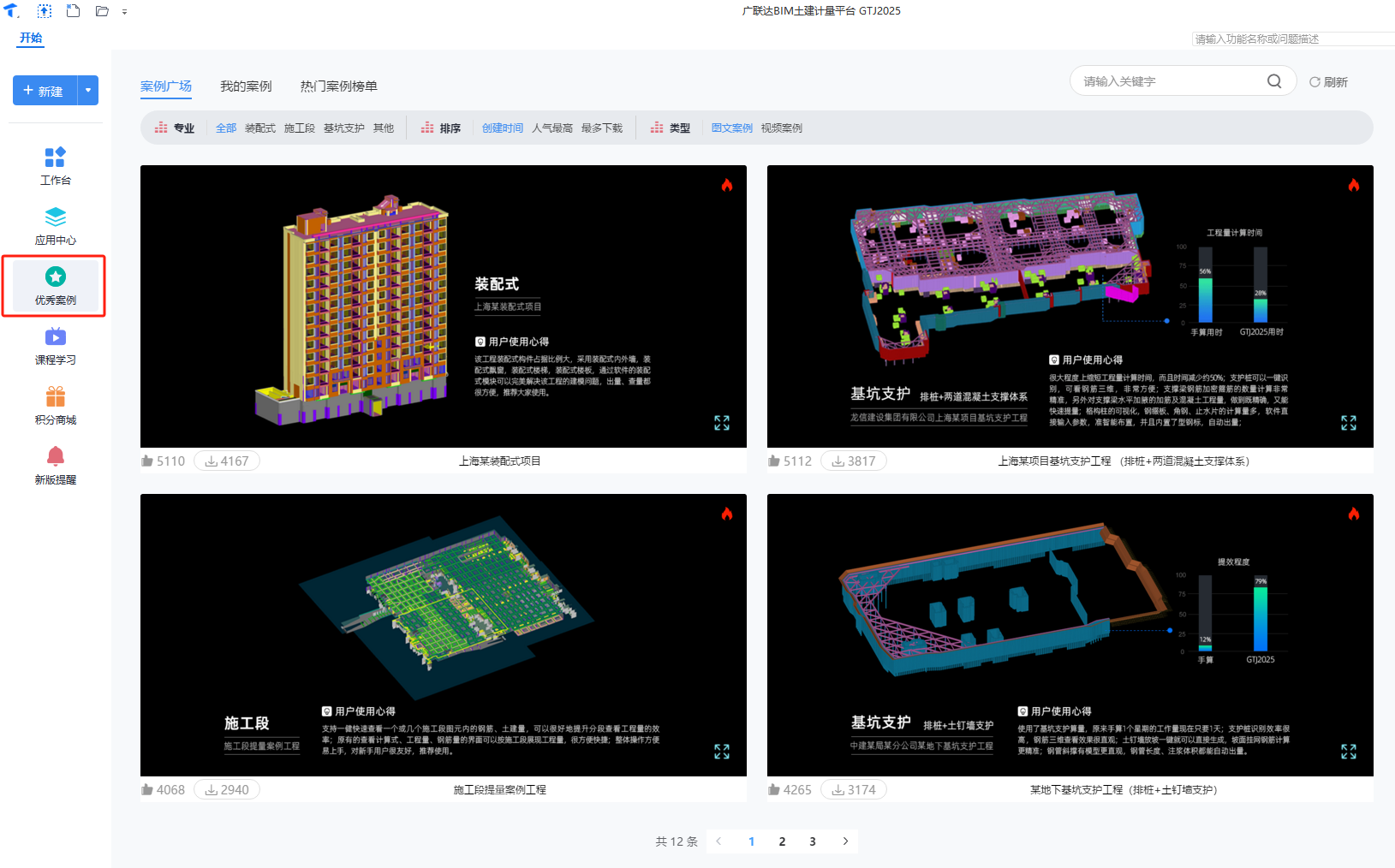Viewport: 1395px width, 868px height.
Task: Click the Glodon logo icon in title bar
Action: (x=11, y=11)
